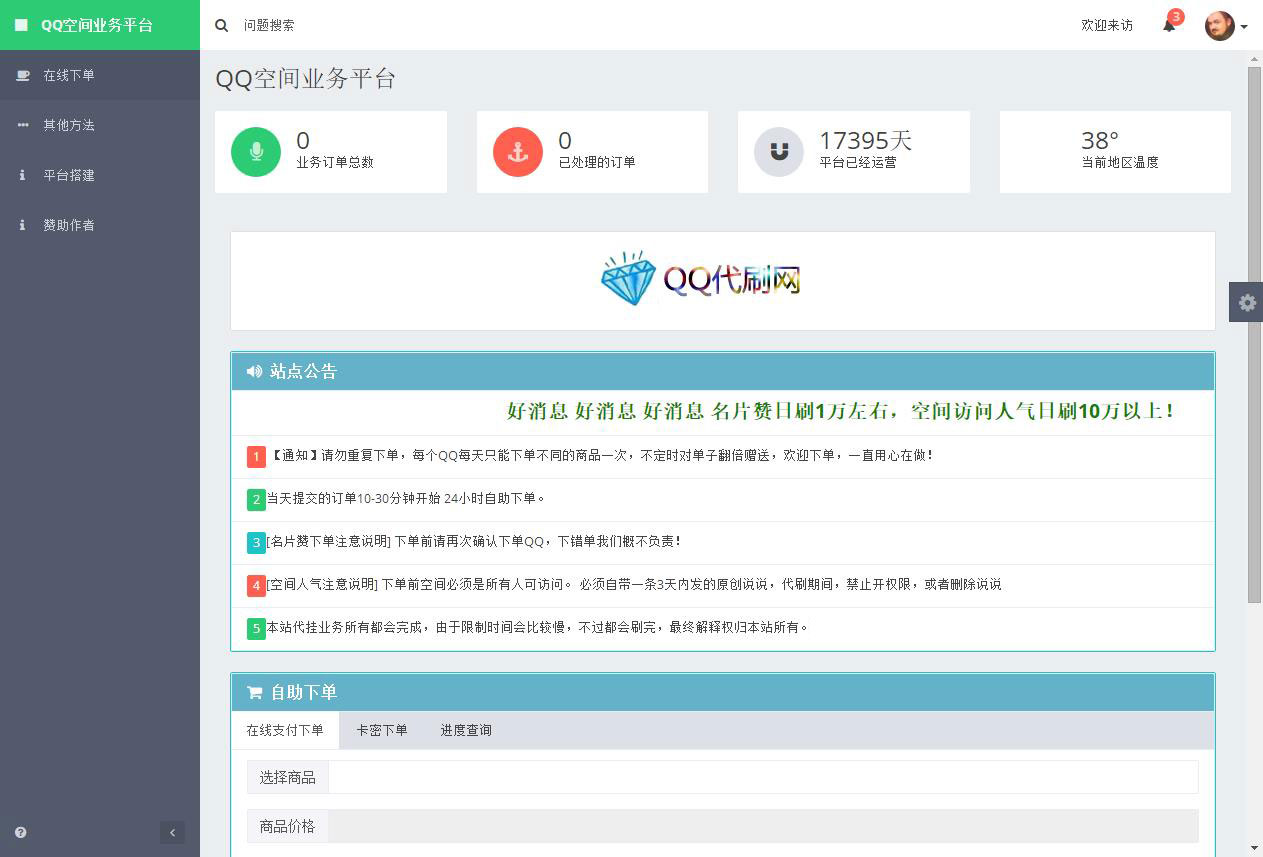
Task: Click the red anchor icon on 已处理的订单 card
Action: click(x=516, y=151)
